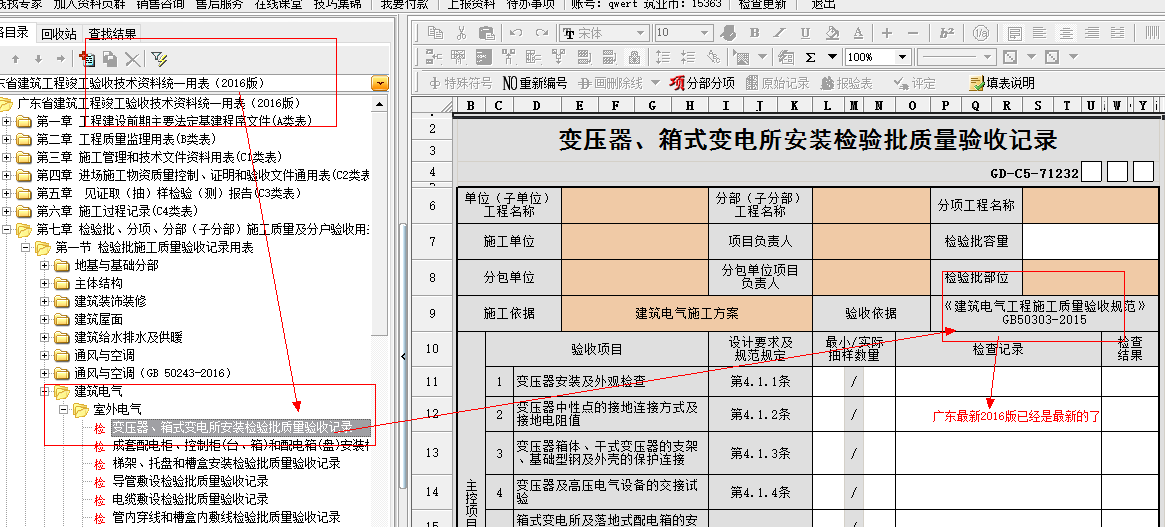The height and width of the screenshot is (527, 1165).
Task: Click the add new form icon
Action: [87, 60]
